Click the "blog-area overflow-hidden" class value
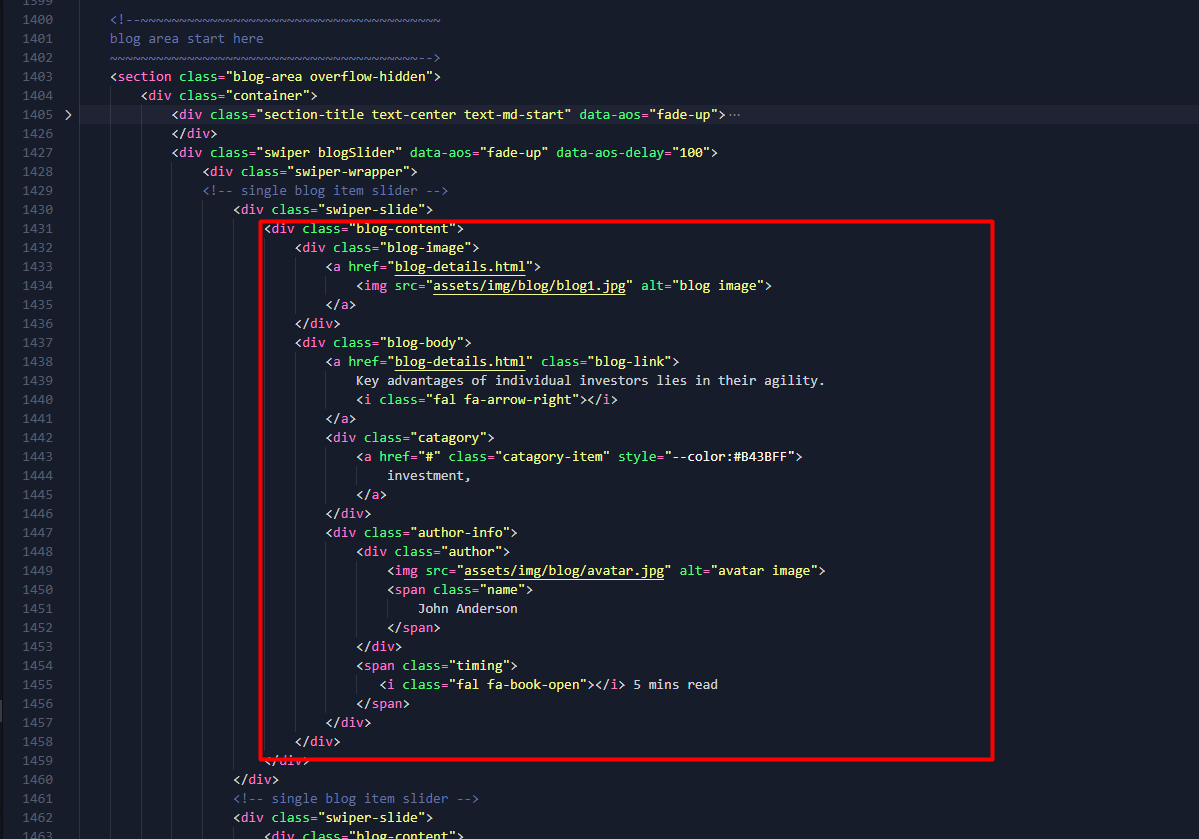The width and height of the screenshot is (1199, 839). tap(332, 77)
